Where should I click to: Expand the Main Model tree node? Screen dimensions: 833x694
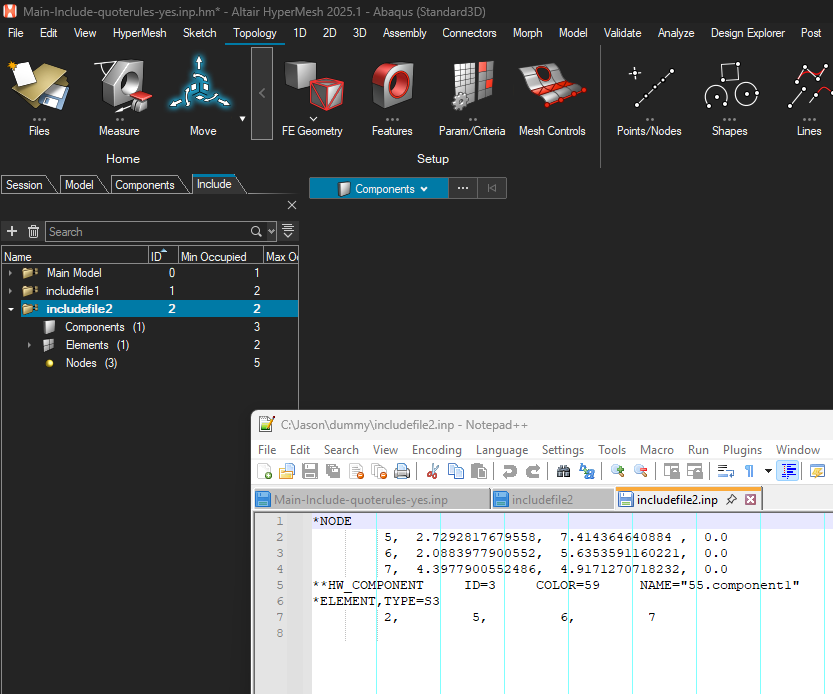pos(11,273)
